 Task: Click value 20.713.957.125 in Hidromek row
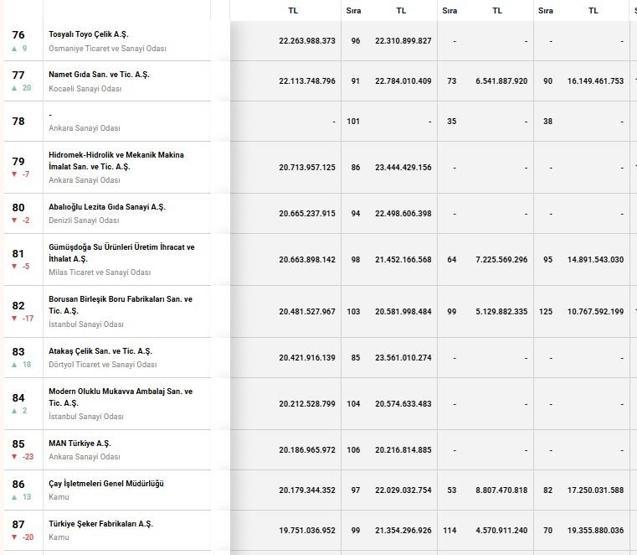point(307,167)
